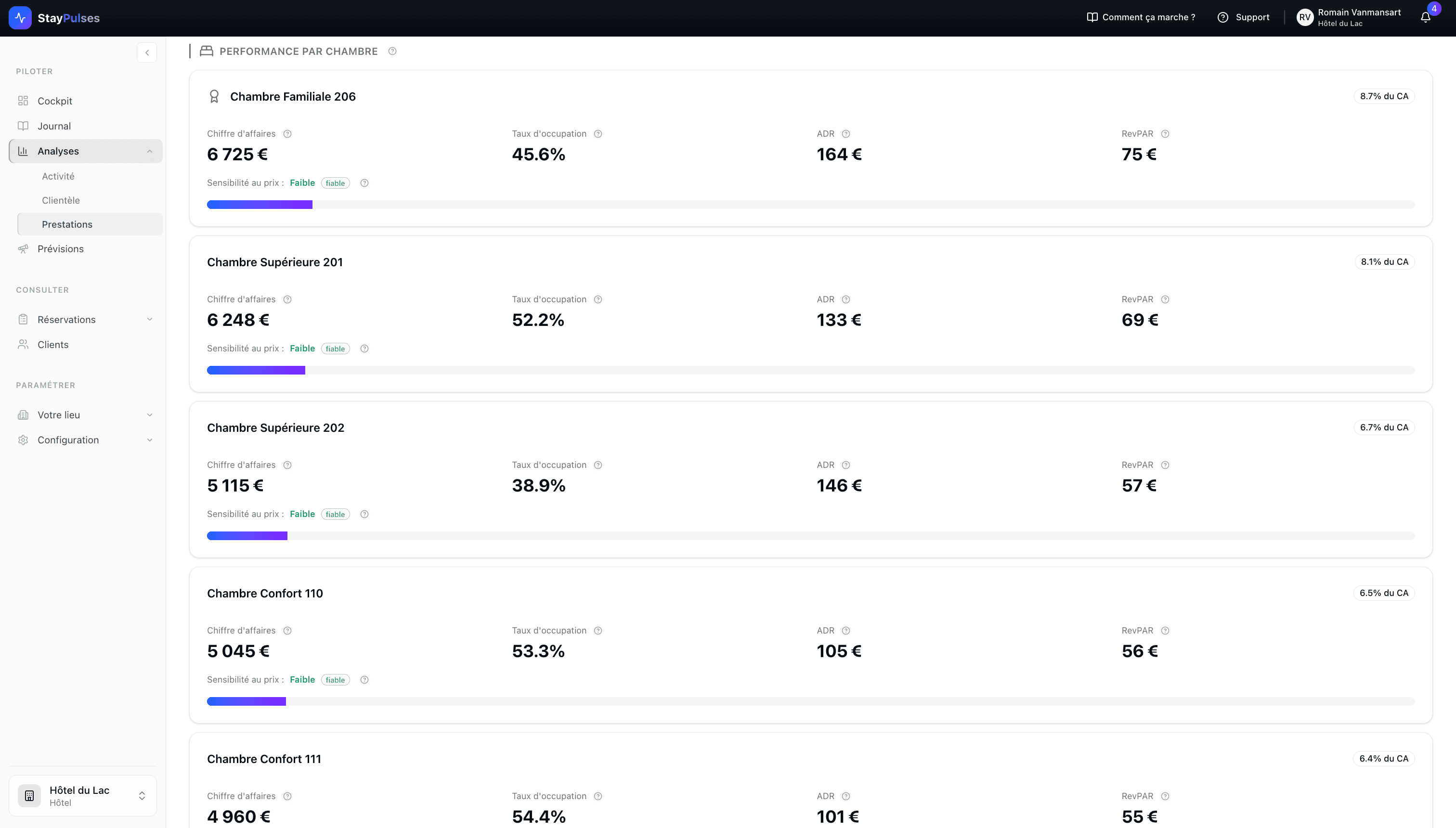This screenshot has height=828, width=1456.
Task: Select the Journal icon in the sidebar
Action: click(23, 126)
